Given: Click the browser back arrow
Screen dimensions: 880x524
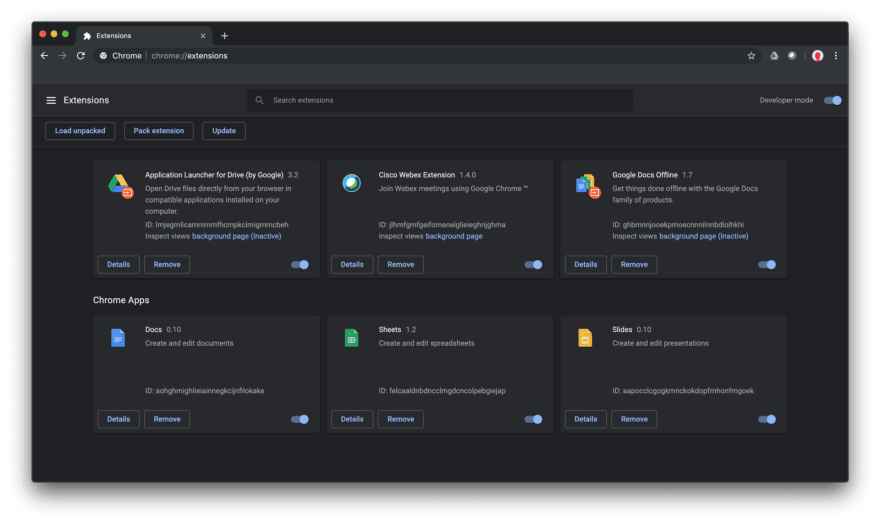Looking at the screenshot, I should 44,56.
